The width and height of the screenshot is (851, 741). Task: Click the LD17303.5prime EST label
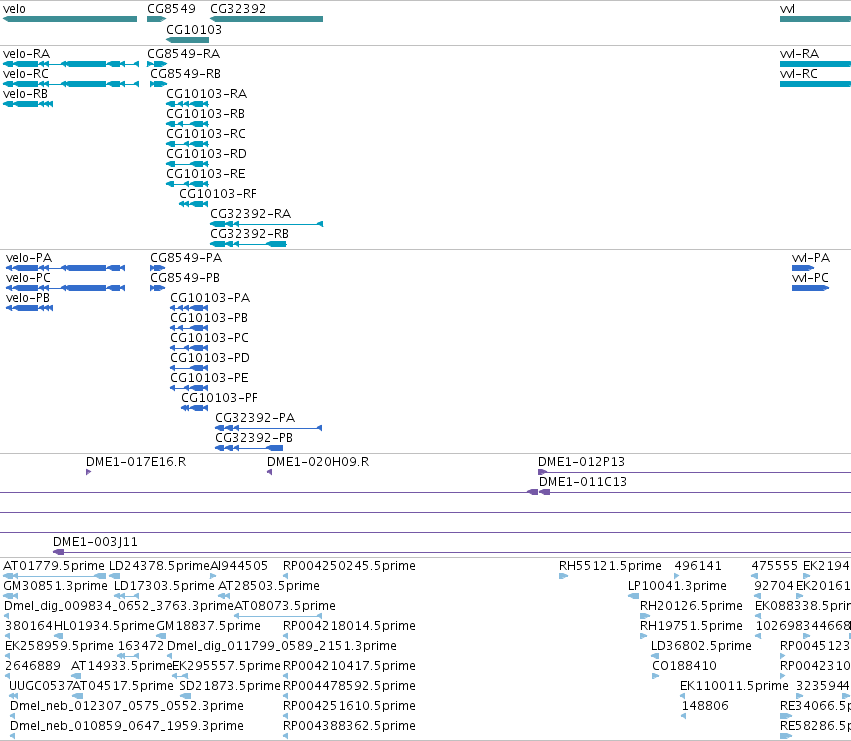[x=164, y=586]
